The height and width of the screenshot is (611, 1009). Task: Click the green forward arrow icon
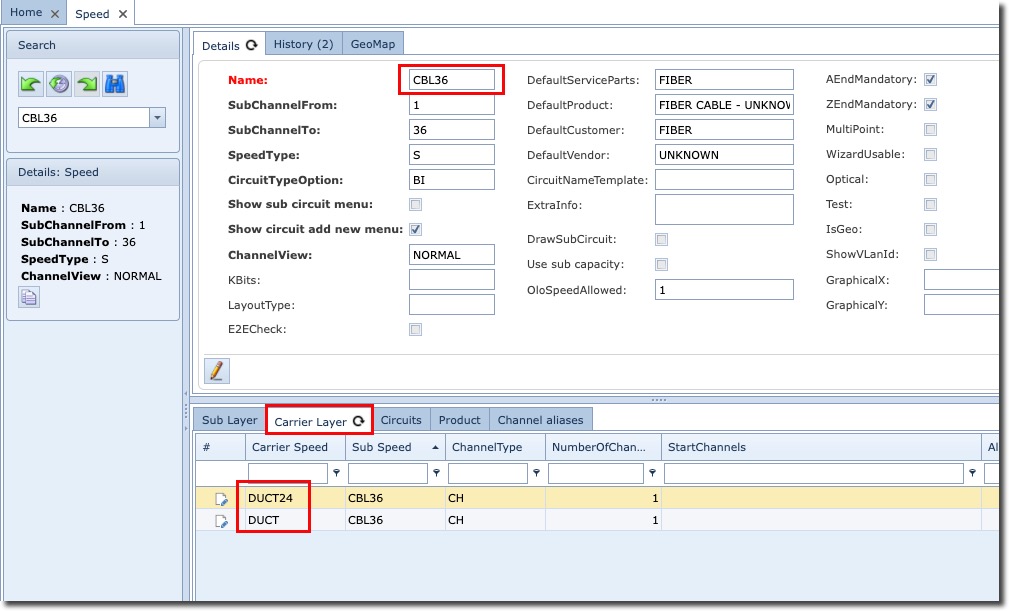click(x=87, y=84)
